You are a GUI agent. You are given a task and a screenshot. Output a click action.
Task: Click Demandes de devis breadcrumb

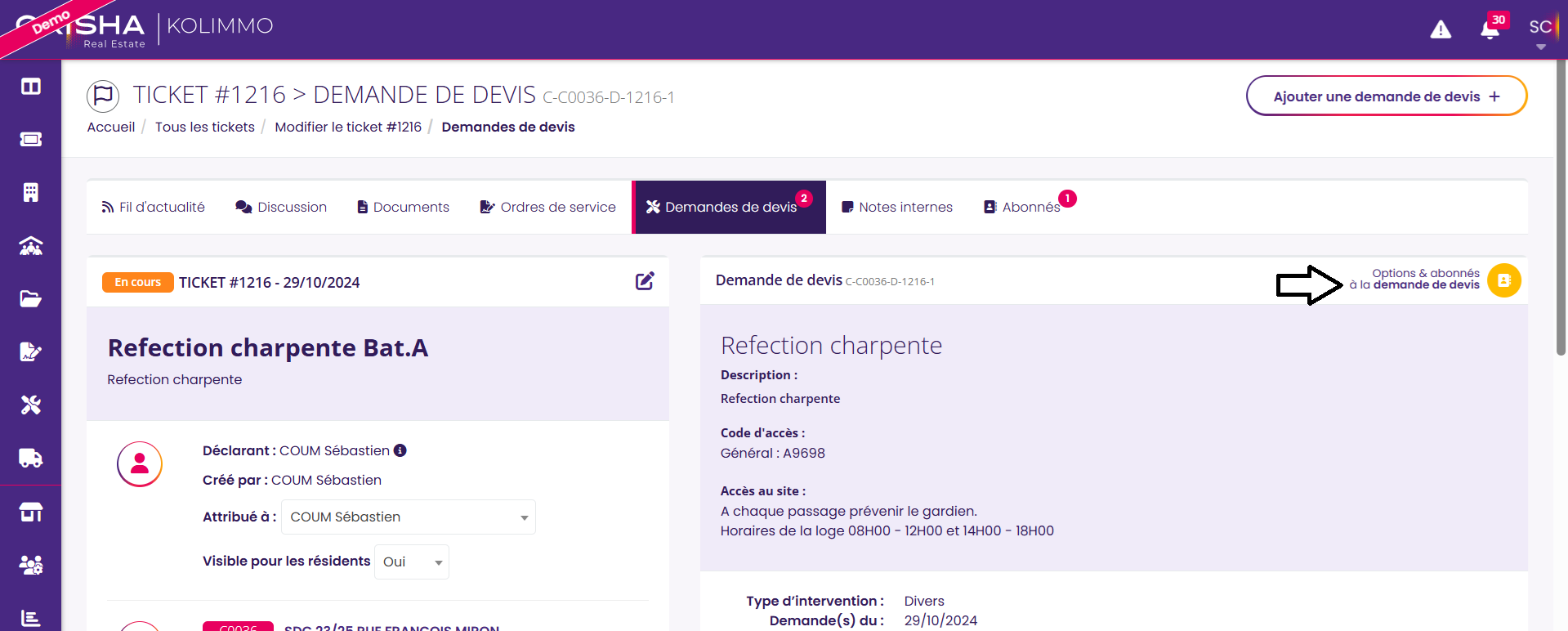508,127
